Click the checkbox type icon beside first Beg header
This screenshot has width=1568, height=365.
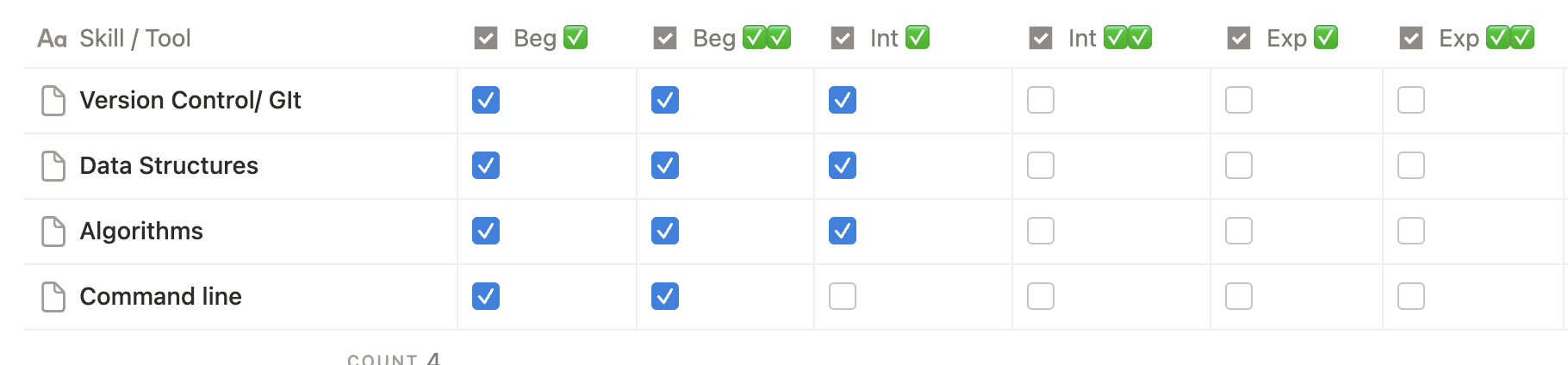tap(486, 39)
